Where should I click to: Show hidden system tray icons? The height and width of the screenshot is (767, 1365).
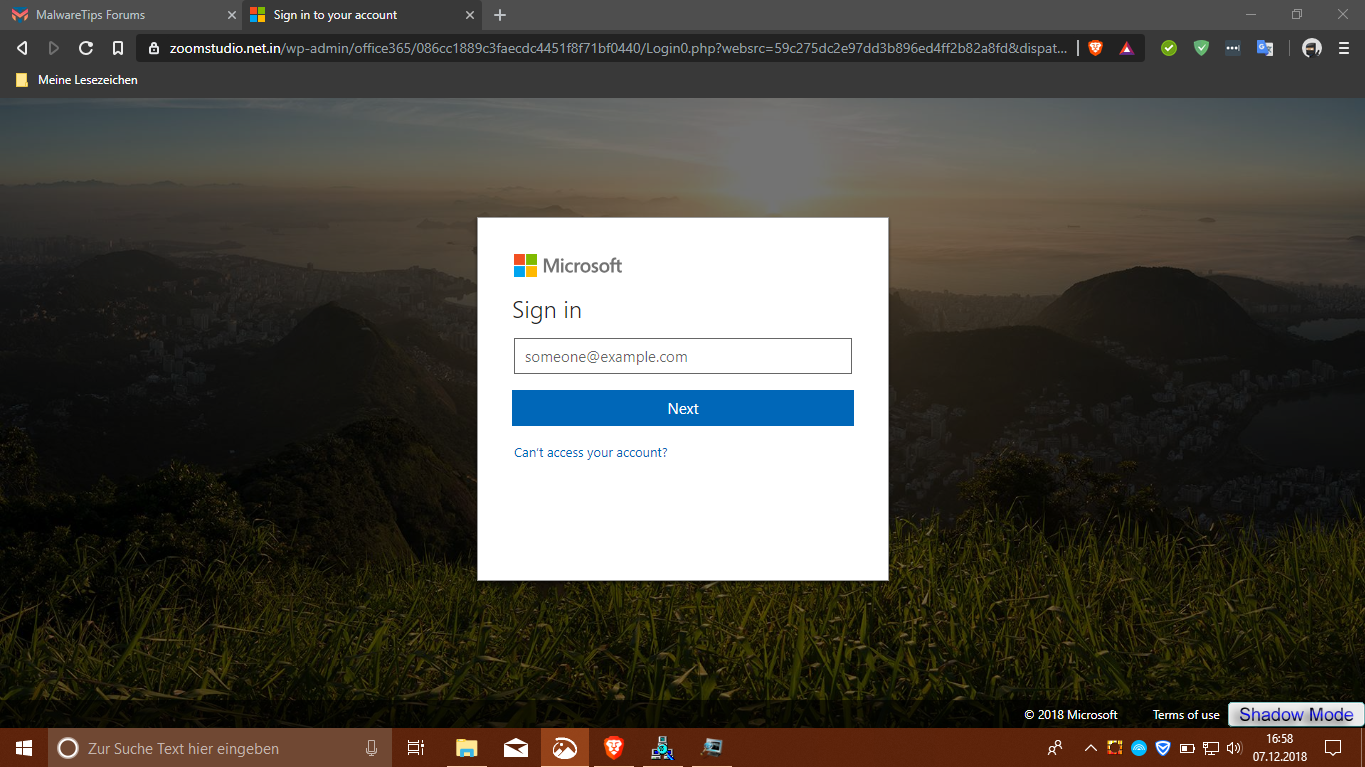(x=1090, y=747)
